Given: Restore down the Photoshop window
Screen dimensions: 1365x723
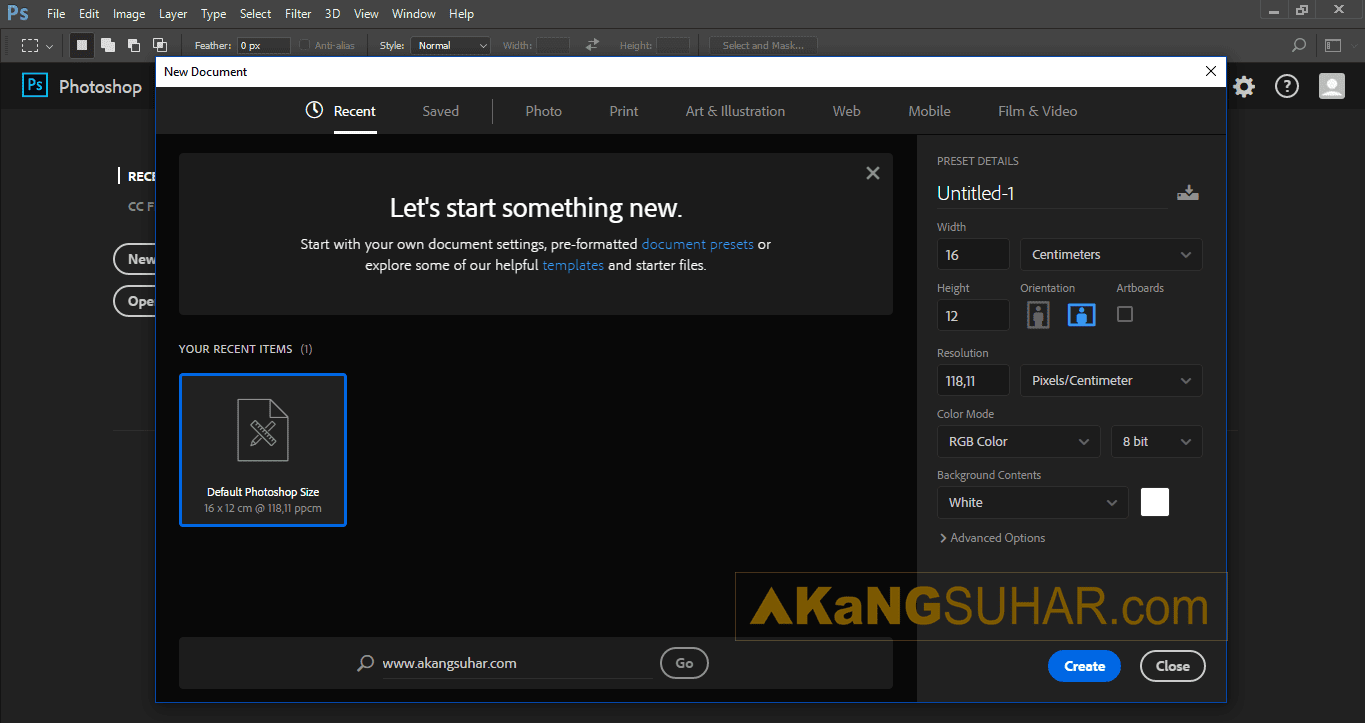Looking at the screenshot, I should pos(1302,10).
